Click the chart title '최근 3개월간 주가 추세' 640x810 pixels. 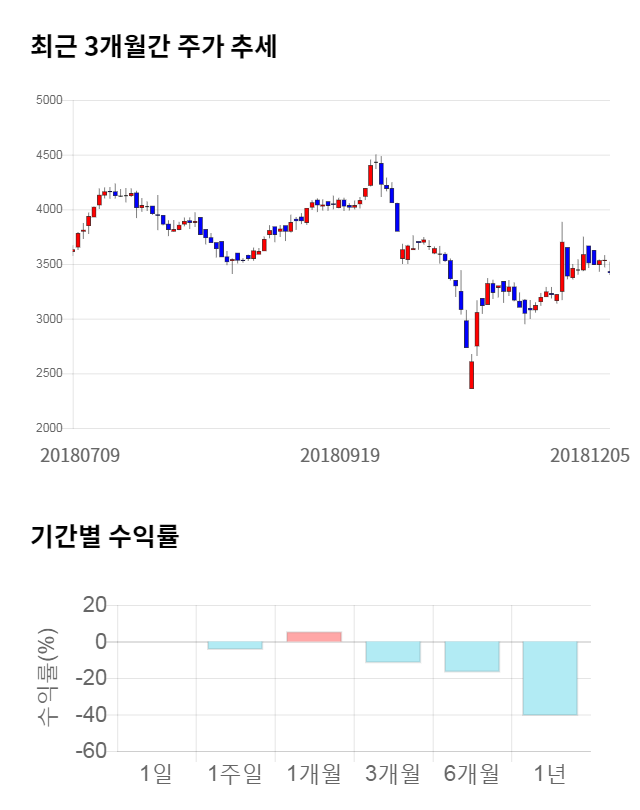coord(154,47)
